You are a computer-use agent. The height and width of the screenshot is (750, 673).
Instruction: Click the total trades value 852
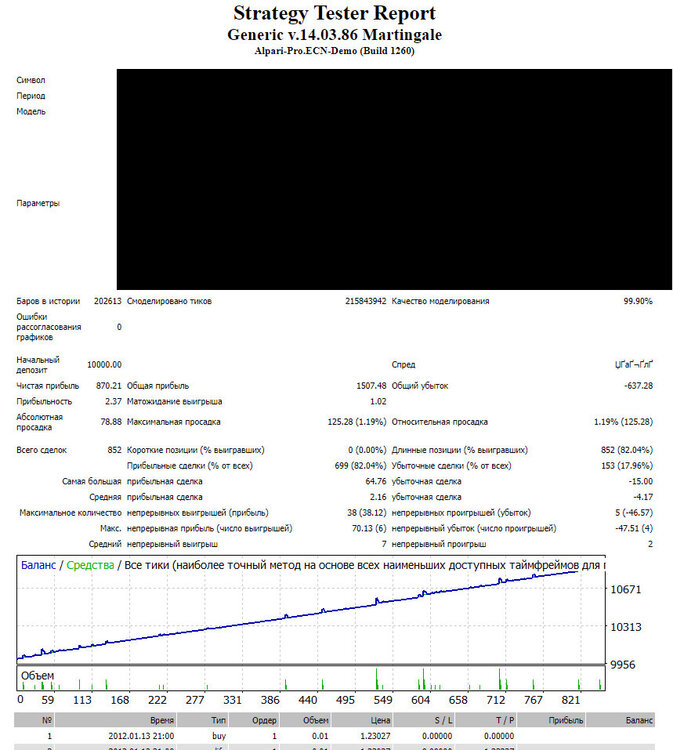click(114, 450)
